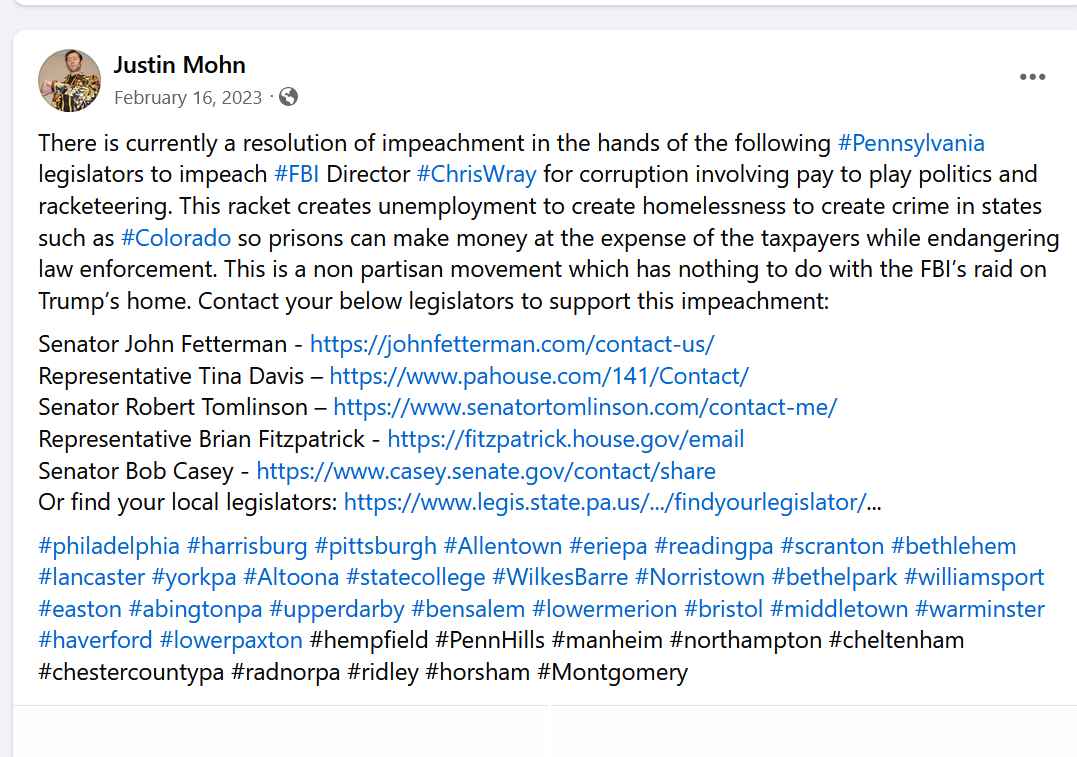Click the #FBI hashtag

(x=297, y=174)
